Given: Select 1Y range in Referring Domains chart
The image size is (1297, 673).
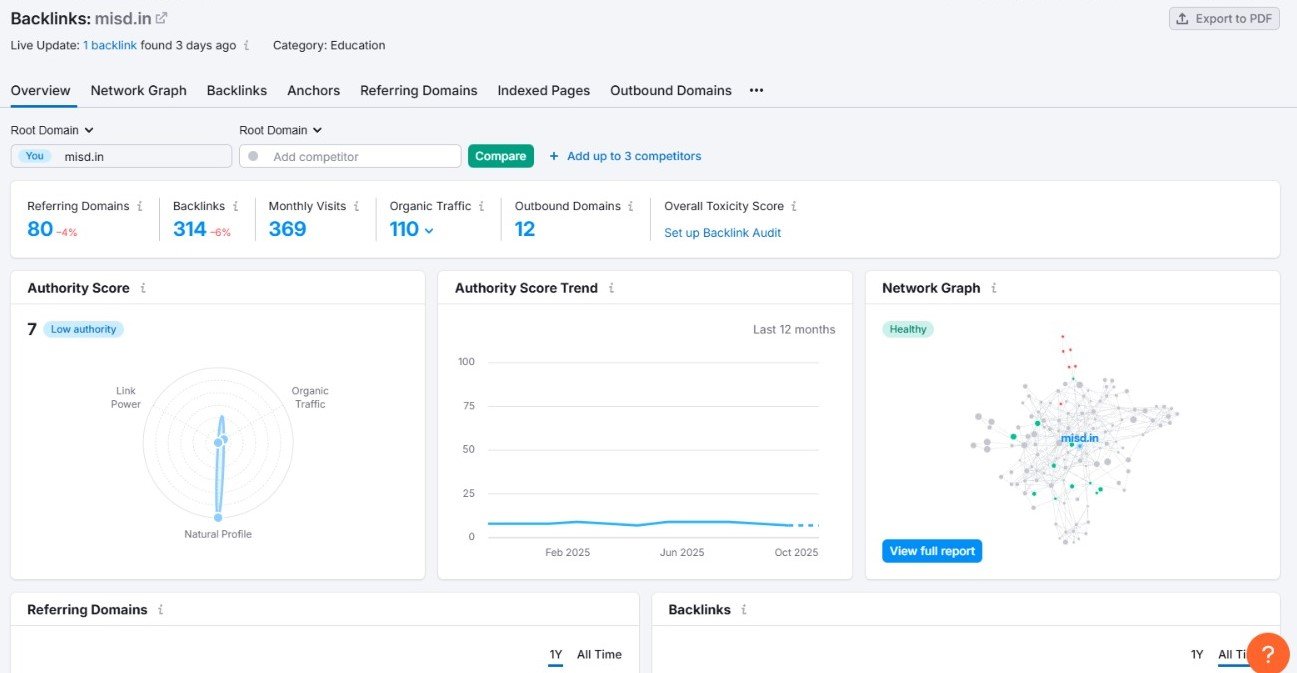Looking at the screenshot, I should [x=555, y=654].
